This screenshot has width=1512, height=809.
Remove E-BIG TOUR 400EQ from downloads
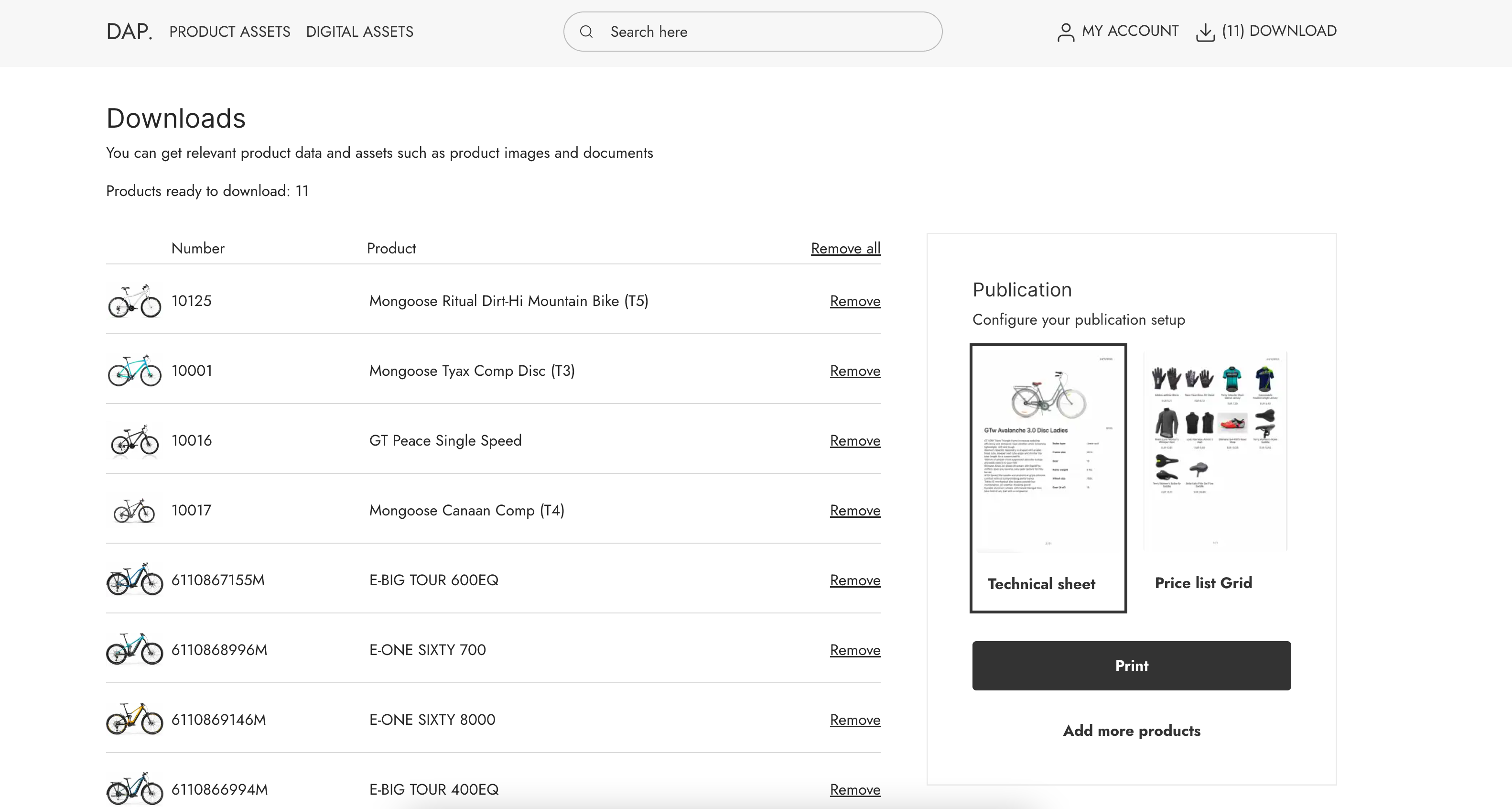click(x=854, y=790)
